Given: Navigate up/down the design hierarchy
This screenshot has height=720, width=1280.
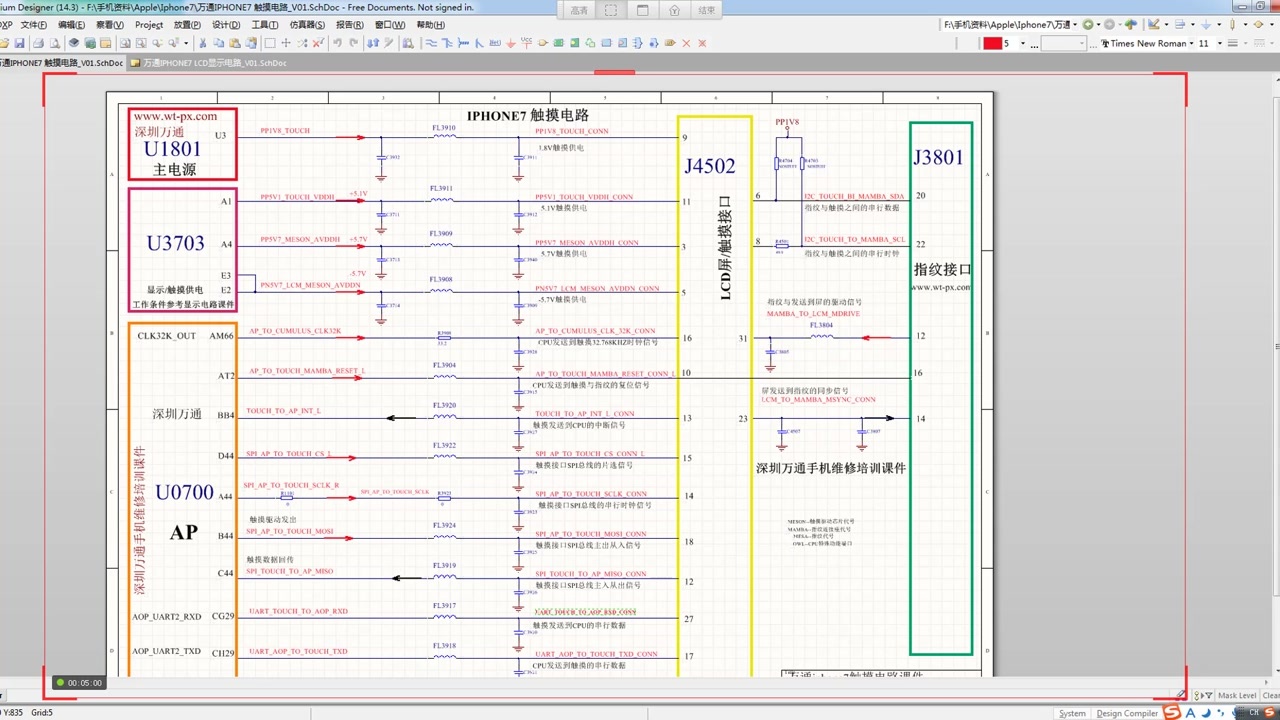Looking at the screenshot, I should click(372, 43).
